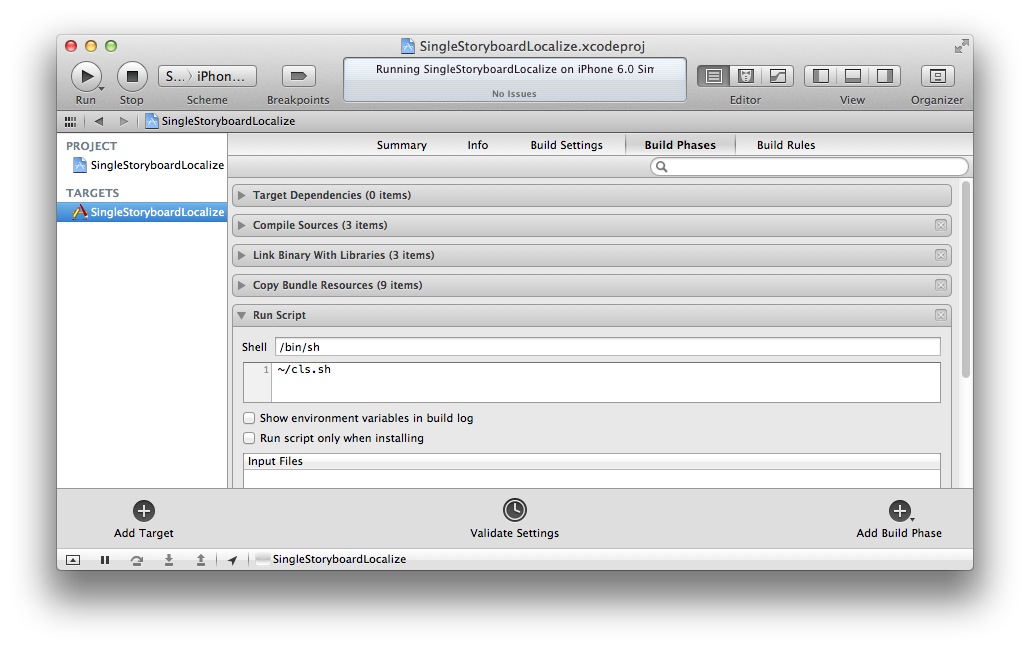This screenshot has height=649, width=1030.
Task: Enter full screen with the arrows icon
Action: coord(961,46)
